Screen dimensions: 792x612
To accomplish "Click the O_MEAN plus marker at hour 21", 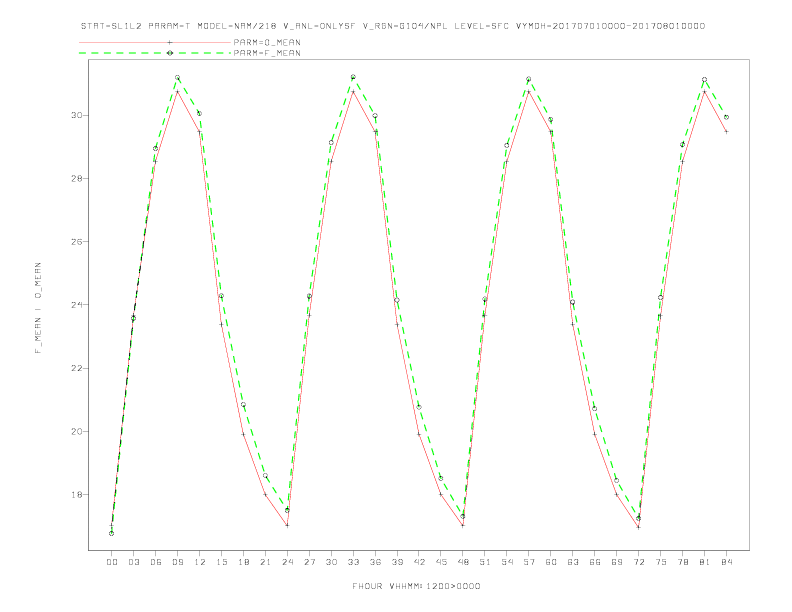I will coord(265,494).
